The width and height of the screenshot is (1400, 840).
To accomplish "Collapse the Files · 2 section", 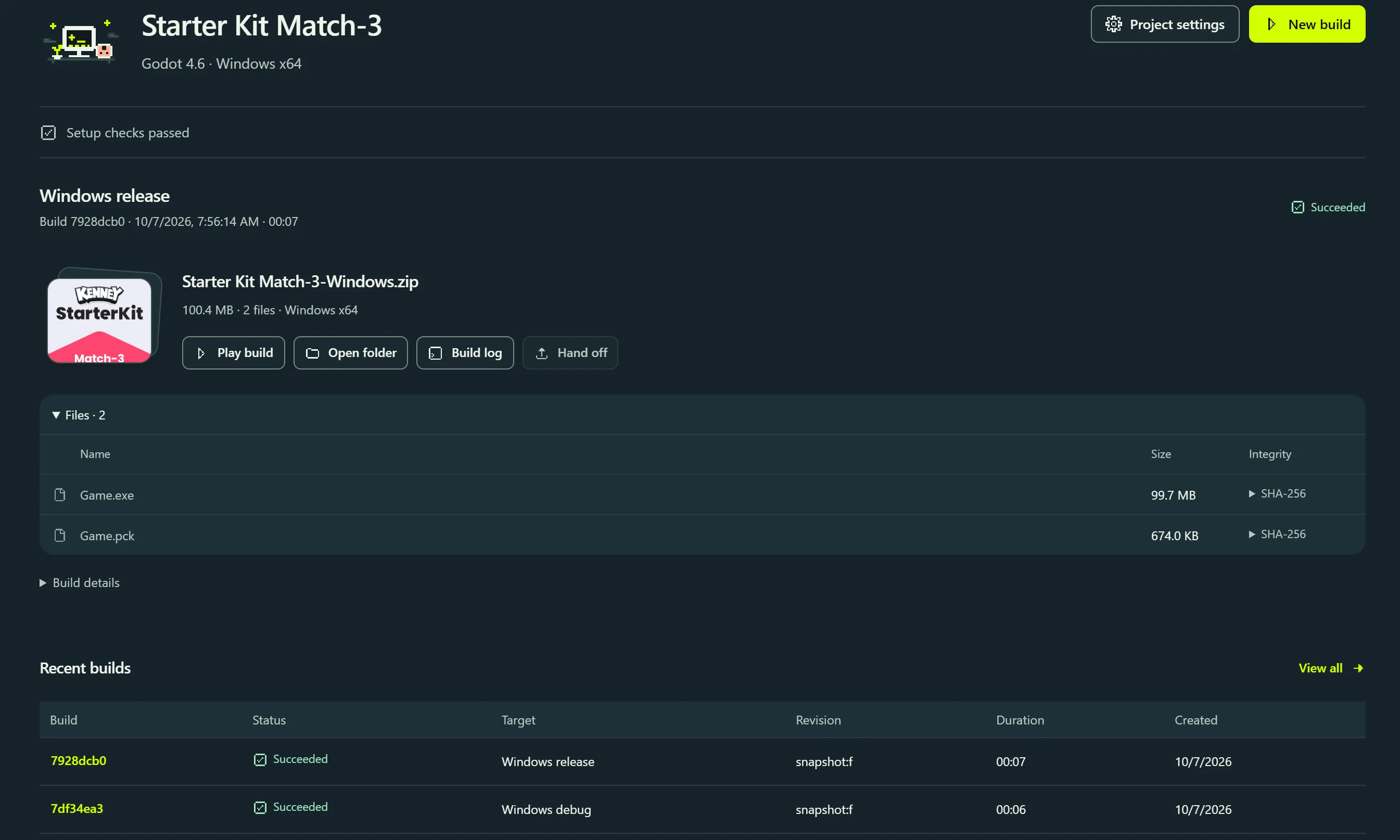I will point(78,415).
